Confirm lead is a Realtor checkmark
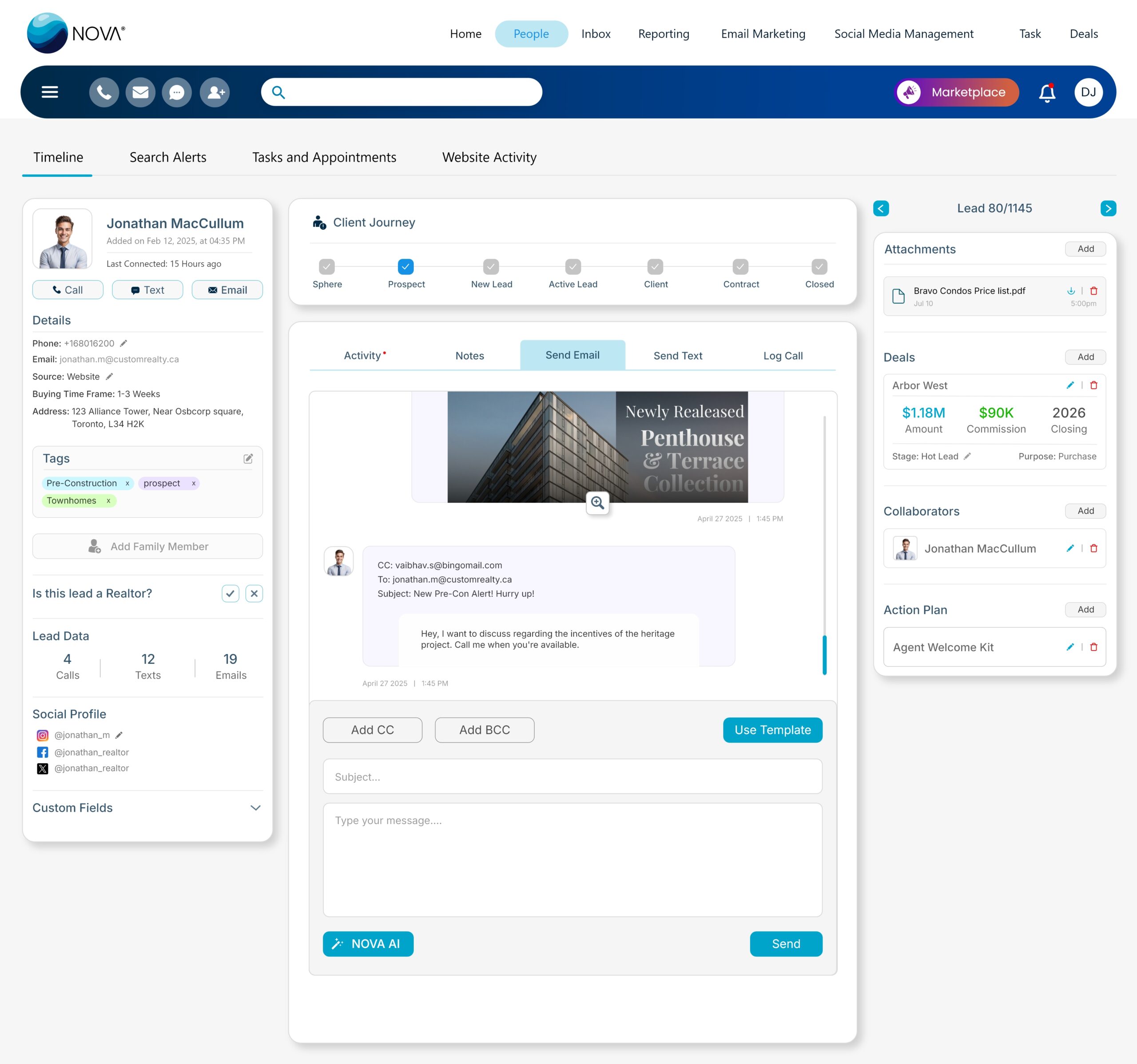The height and width of the screenshot is (1064, 1137). point(231,593)
